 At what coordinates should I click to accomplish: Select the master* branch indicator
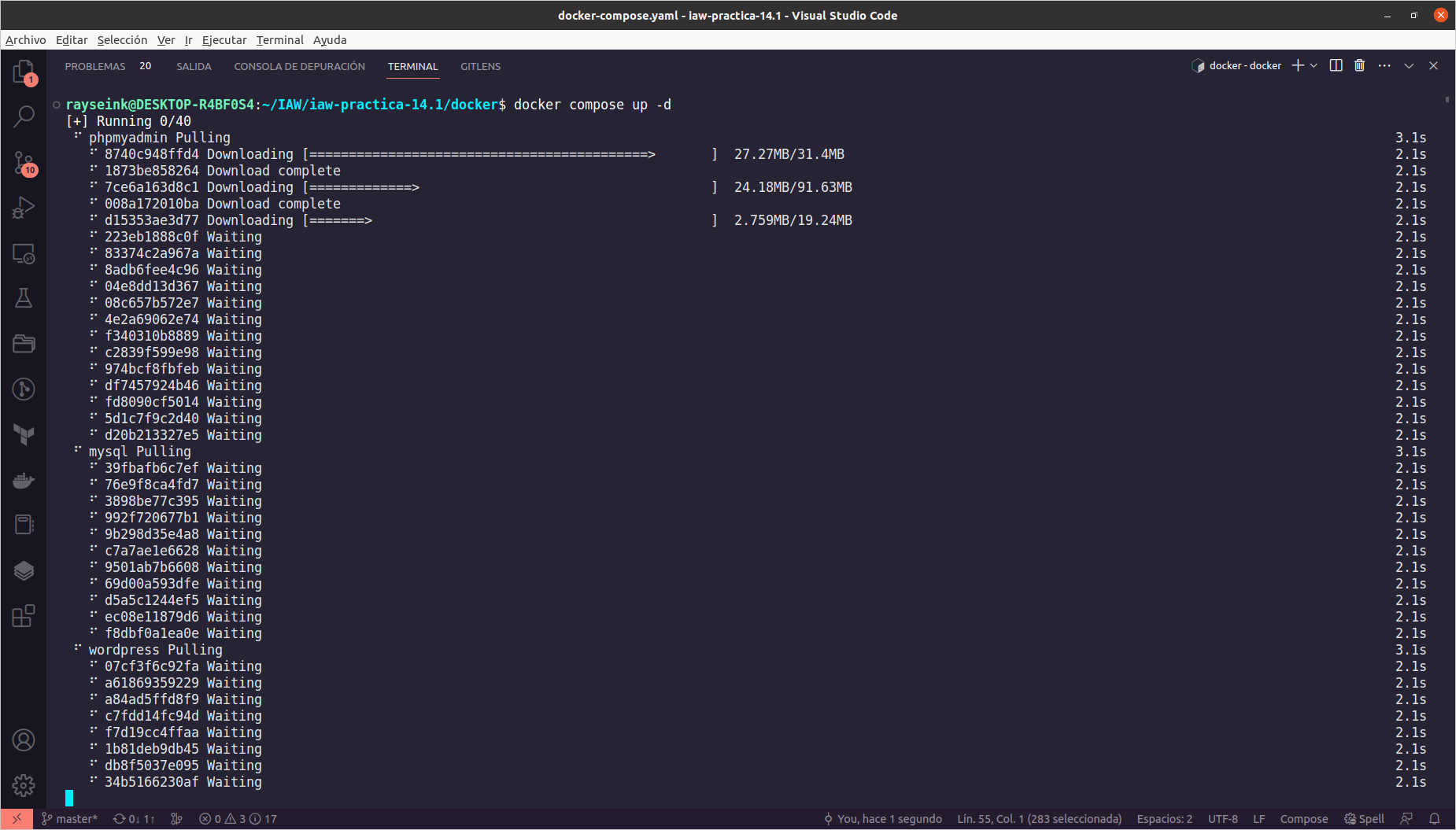(x=70, y=818)
